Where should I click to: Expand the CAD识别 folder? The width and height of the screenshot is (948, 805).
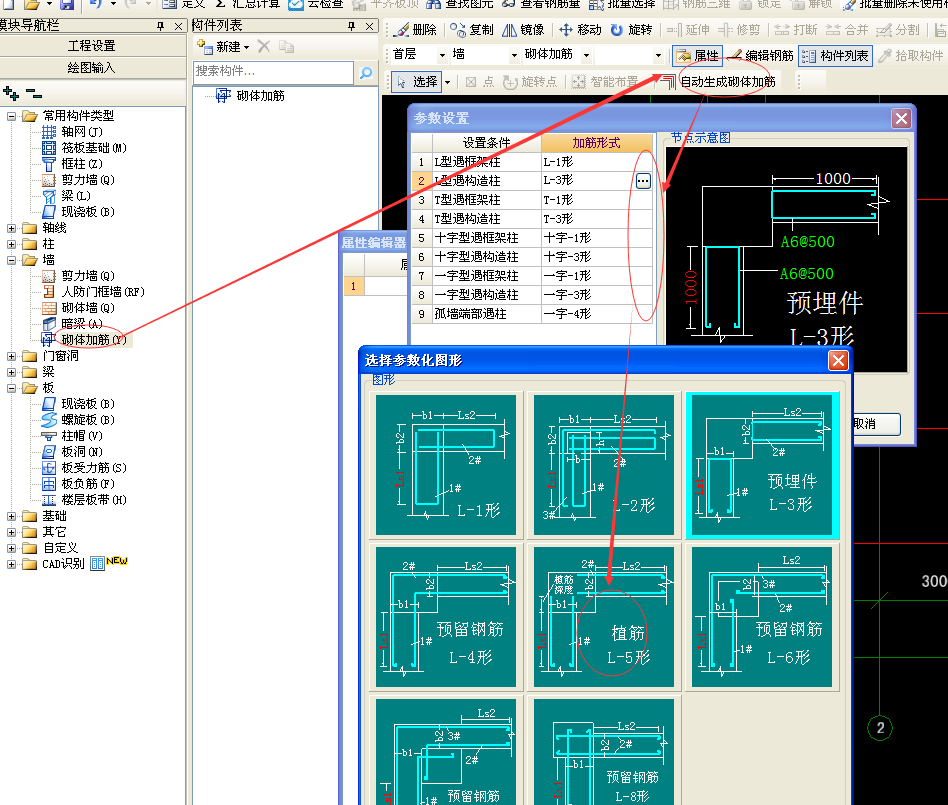pyautogui.click(x=11, y=564)
